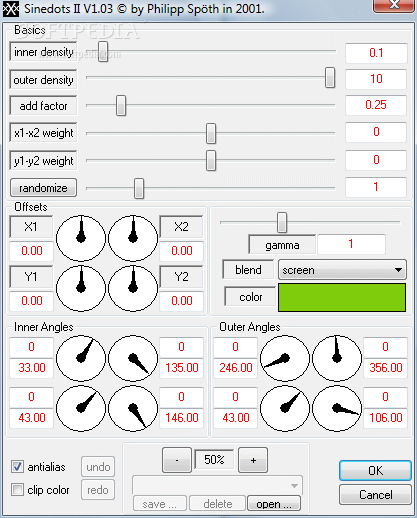Click the OK button

pyautogui.click(x=375, y=471)
